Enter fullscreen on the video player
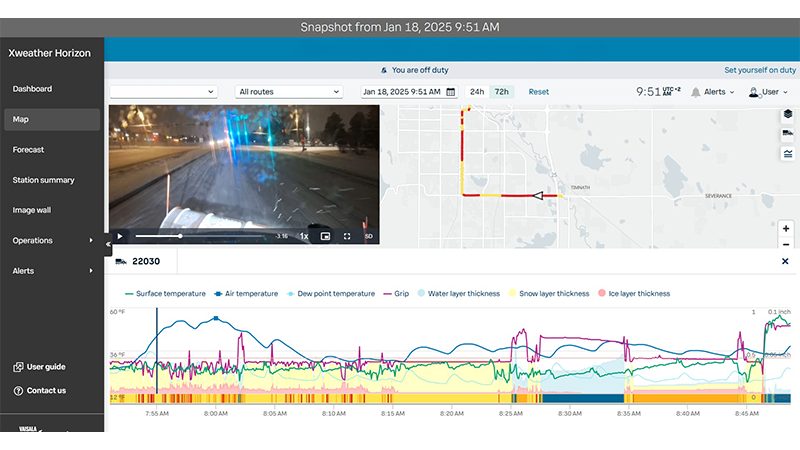Screen dimensions: 800x450 tap(347, 236)
